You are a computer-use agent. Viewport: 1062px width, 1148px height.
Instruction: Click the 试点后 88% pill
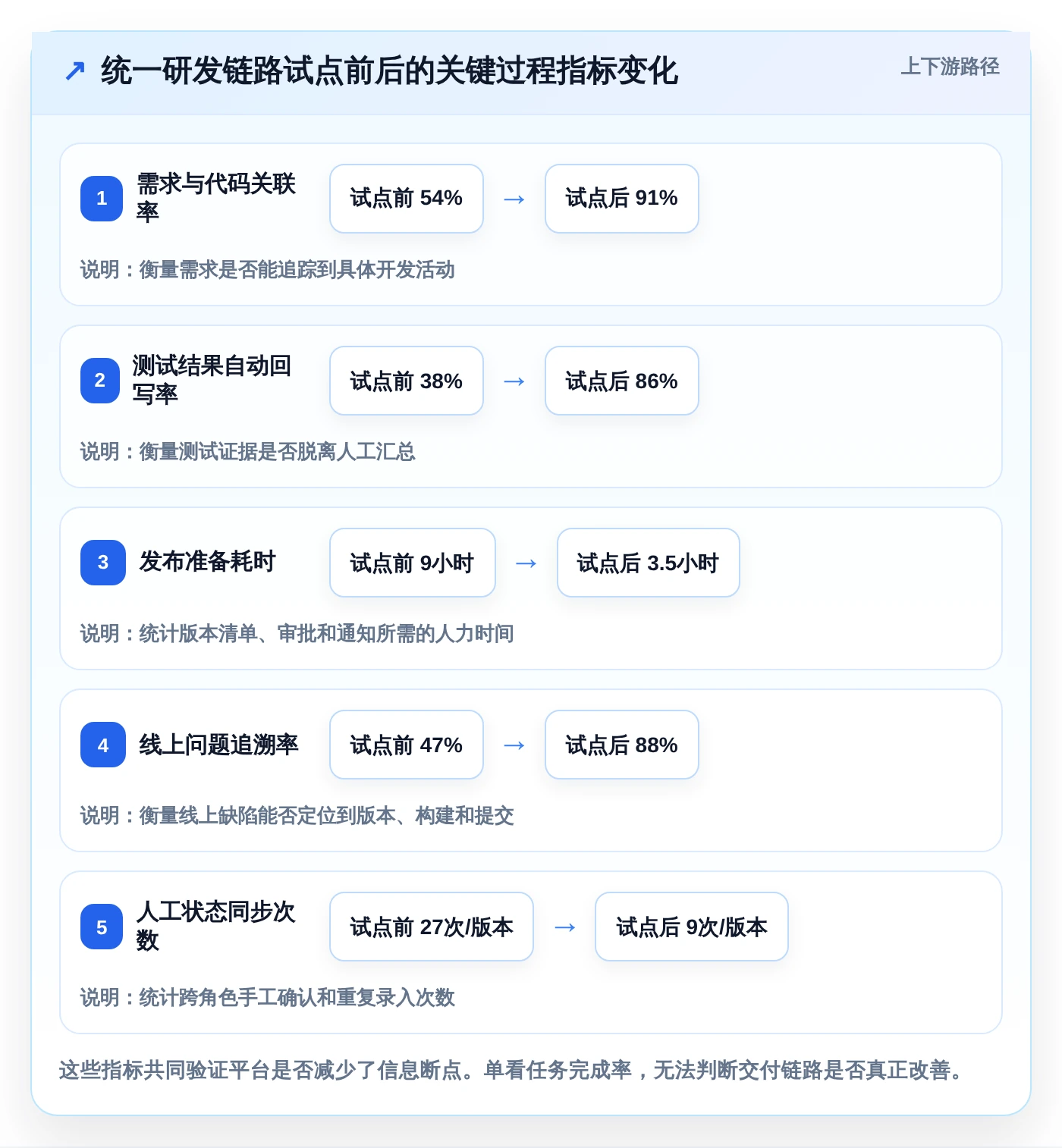(622, 745)
